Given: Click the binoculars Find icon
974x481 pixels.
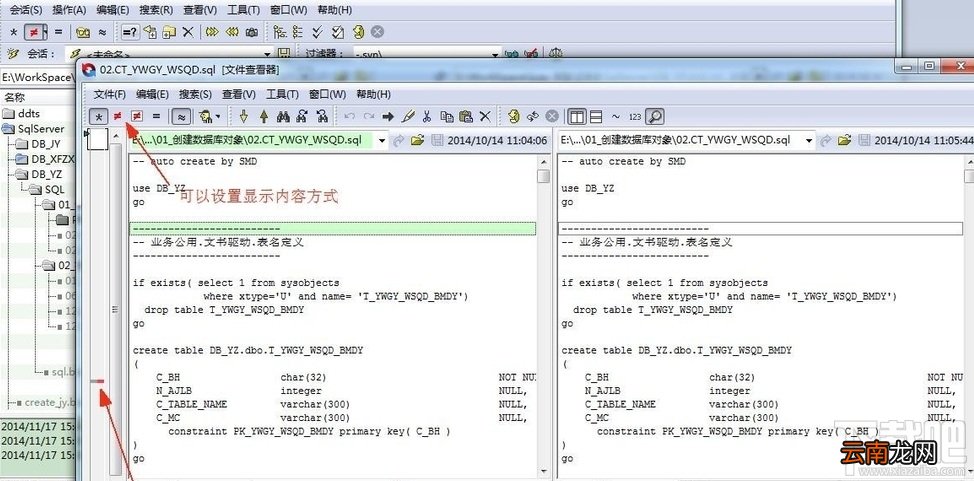Looking at the screenshot, I should pyautogui.click(x=283, y=116).
